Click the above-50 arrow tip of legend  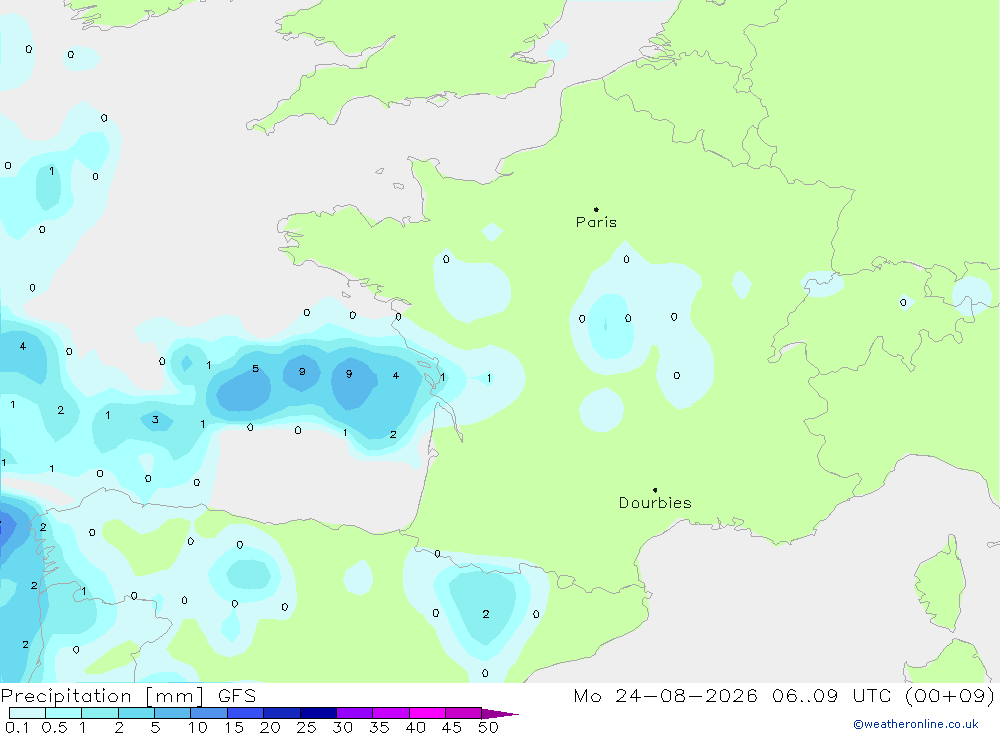500,713
